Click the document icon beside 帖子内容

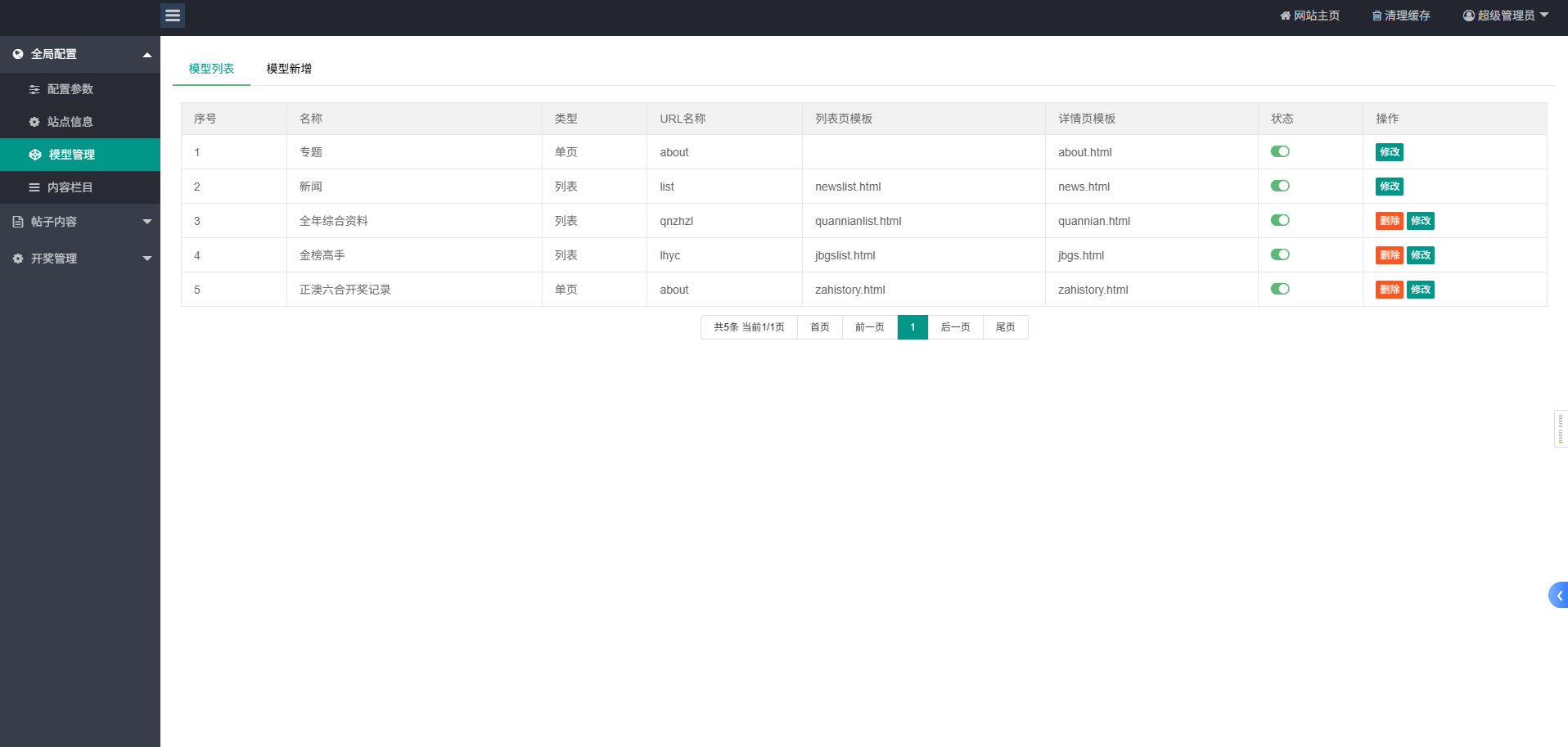[18, 222]
